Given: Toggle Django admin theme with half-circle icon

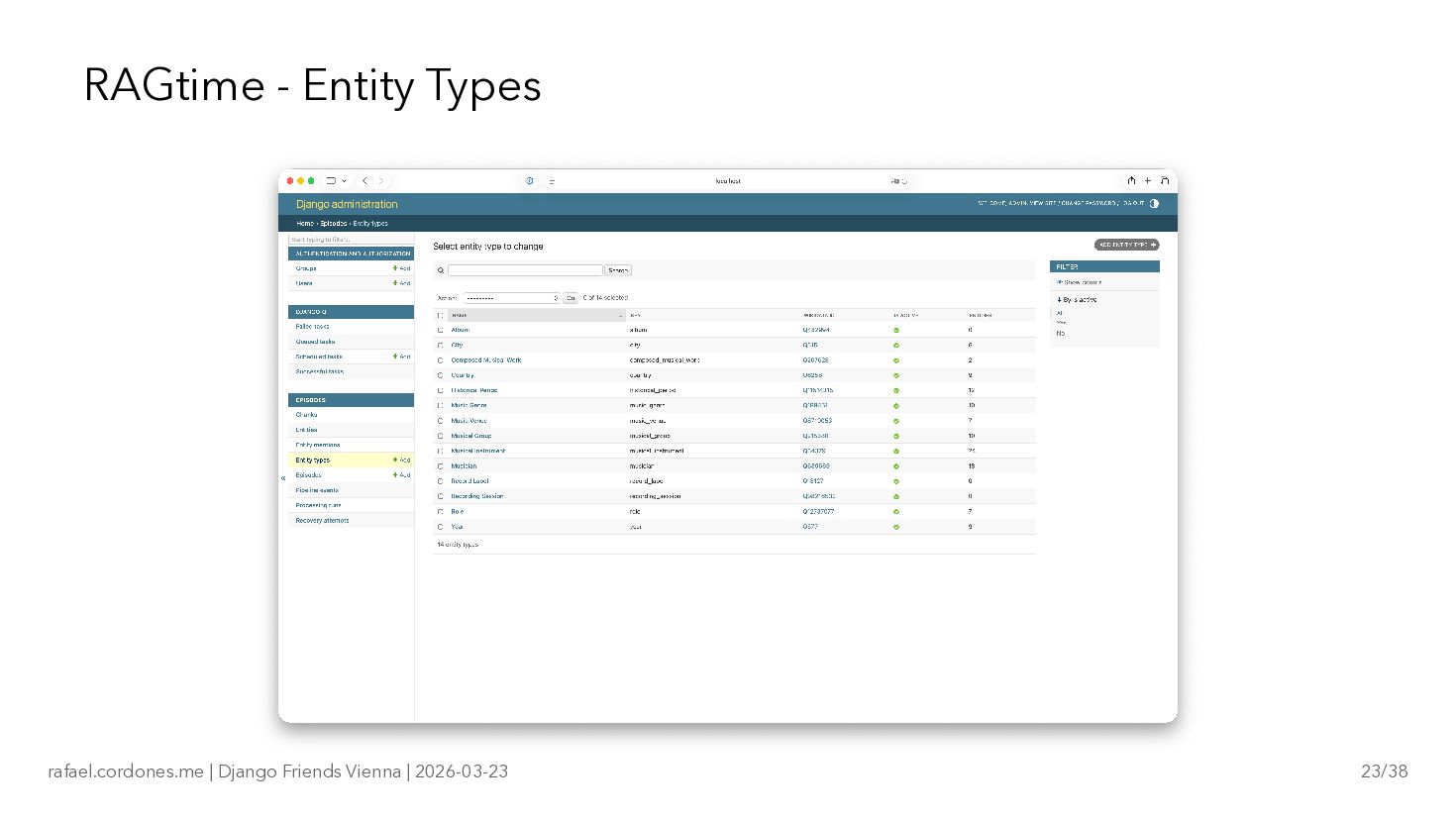Looking at the screenshot, I should [x=1154, y=204].
